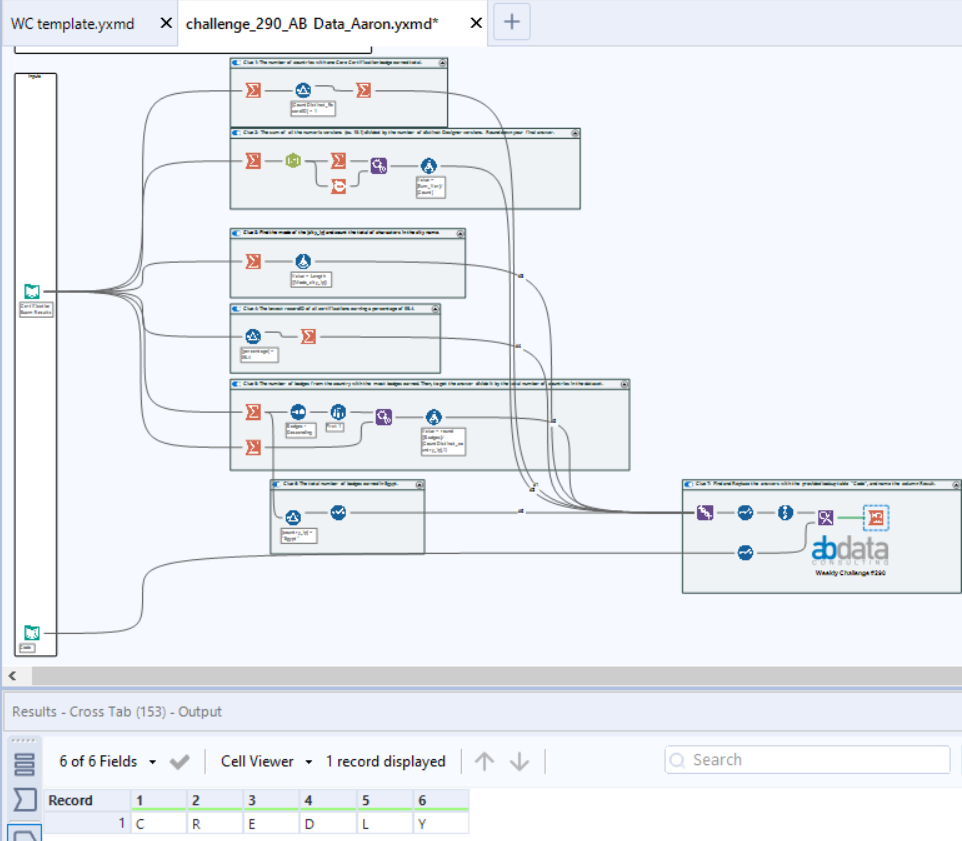Image resolution: width=962 pixels, height=841 pixels.
Task: Select second Summarize tool in Clue 1 container
Action: (364, 90)
